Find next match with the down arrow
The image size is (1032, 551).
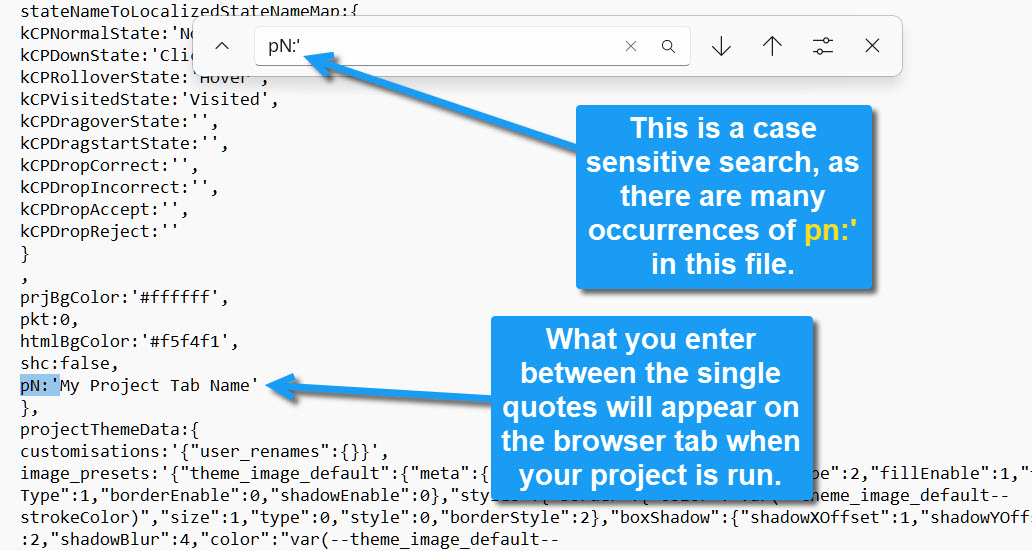[x=721, y=46]
